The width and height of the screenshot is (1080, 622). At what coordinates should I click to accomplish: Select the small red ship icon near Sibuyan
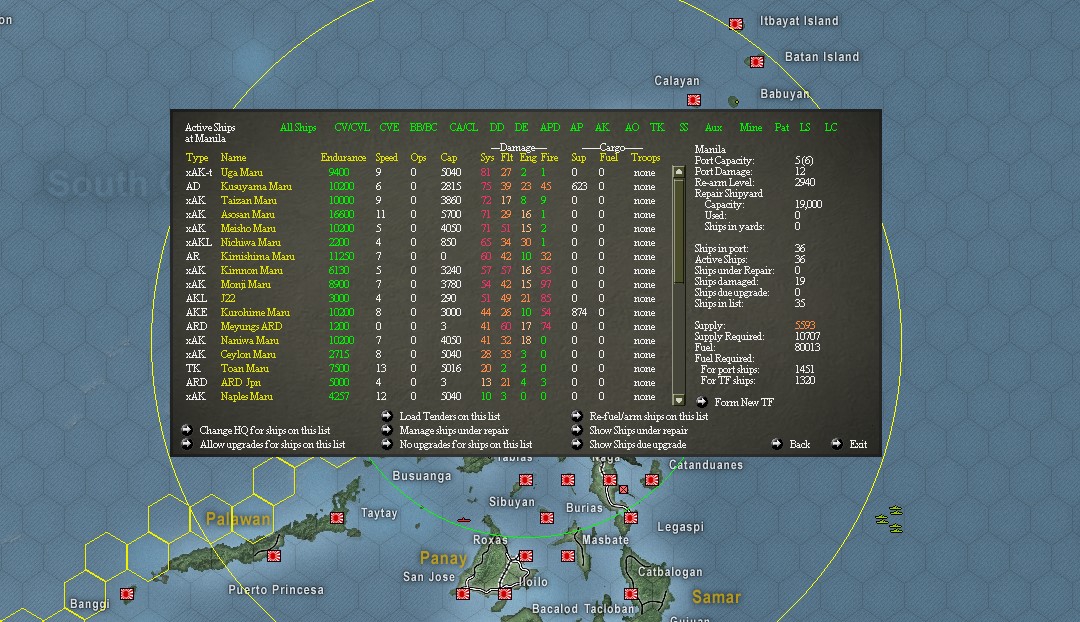[x=464, y=520]
